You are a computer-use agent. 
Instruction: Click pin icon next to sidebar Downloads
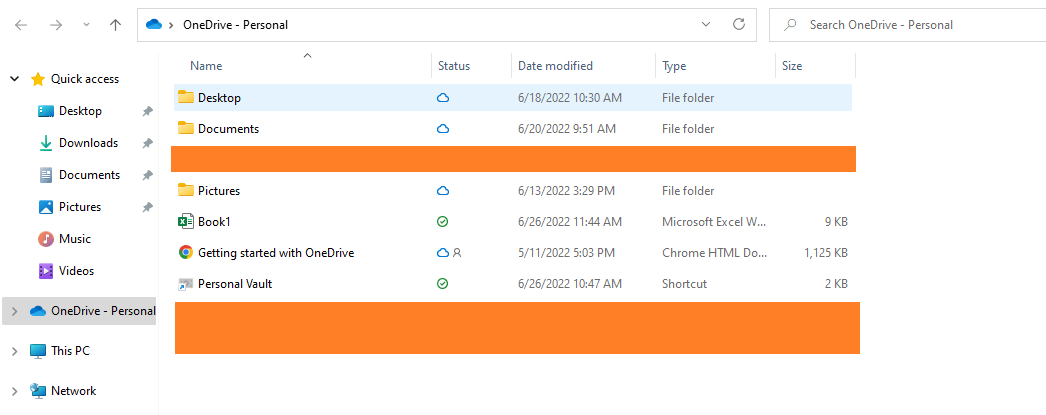point(147,143)
